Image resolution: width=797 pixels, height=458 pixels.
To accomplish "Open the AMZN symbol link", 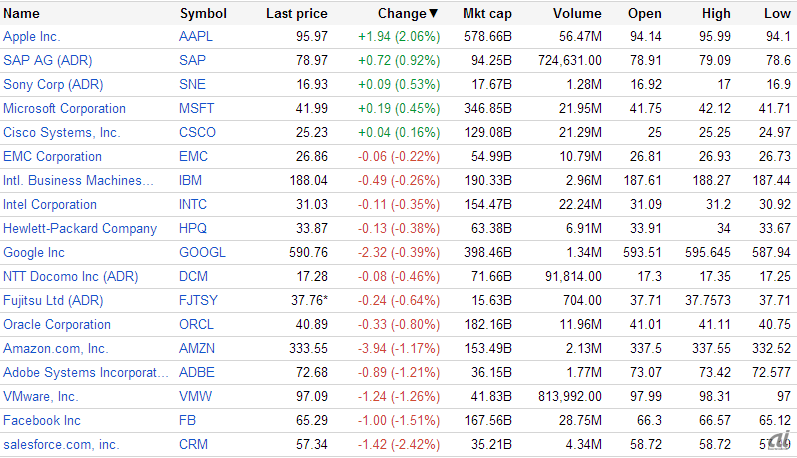I will [x=197, y=349].
